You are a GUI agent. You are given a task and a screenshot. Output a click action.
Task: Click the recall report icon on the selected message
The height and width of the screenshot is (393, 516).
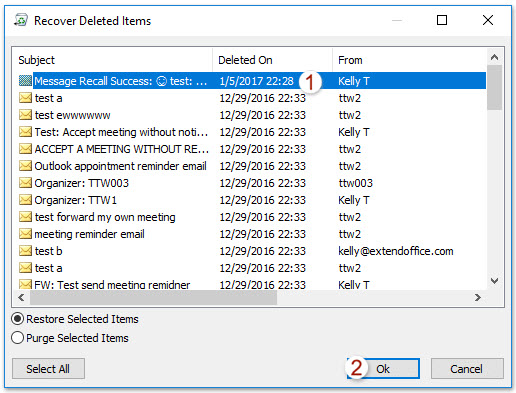25,81
